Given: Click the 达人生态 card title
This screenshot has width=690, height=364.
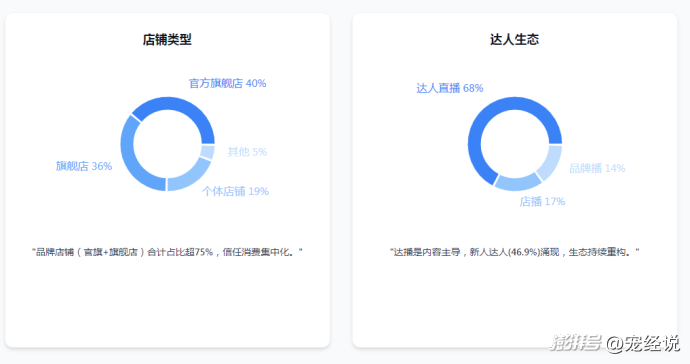Looking at the screenshot, I should [x=514, y=40].
